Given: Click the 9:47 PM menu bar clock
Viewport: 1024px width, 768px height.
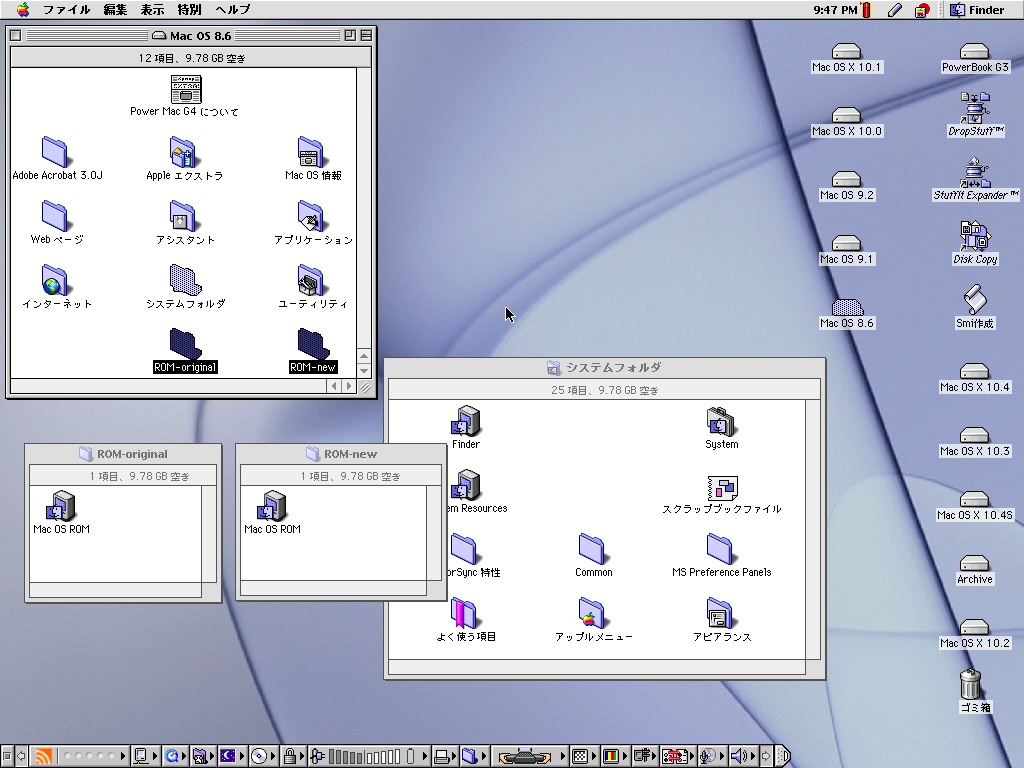Looking at the screenshot, I should click(835, 9).
